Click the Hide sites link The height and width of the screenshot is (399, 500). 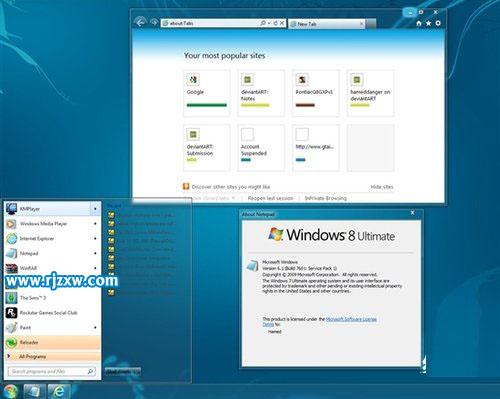click(382, 187)
